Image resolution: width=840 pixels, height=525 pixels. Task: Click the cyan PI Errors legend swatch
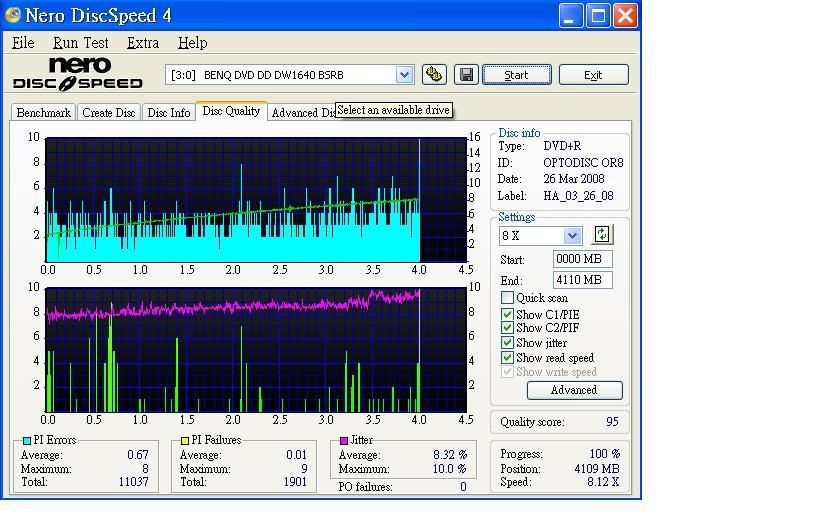coord(27,441)
